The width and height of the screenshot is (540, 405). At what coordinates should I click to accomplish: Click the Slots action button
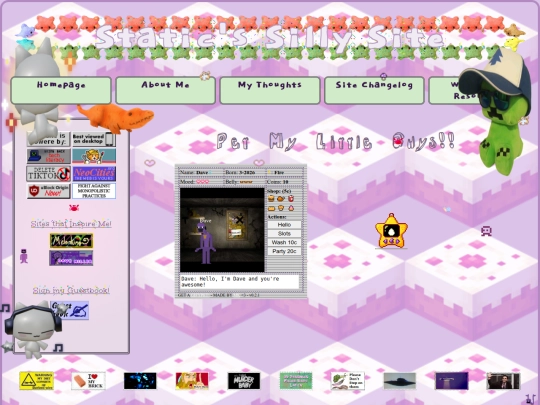[x=284, y=233]
